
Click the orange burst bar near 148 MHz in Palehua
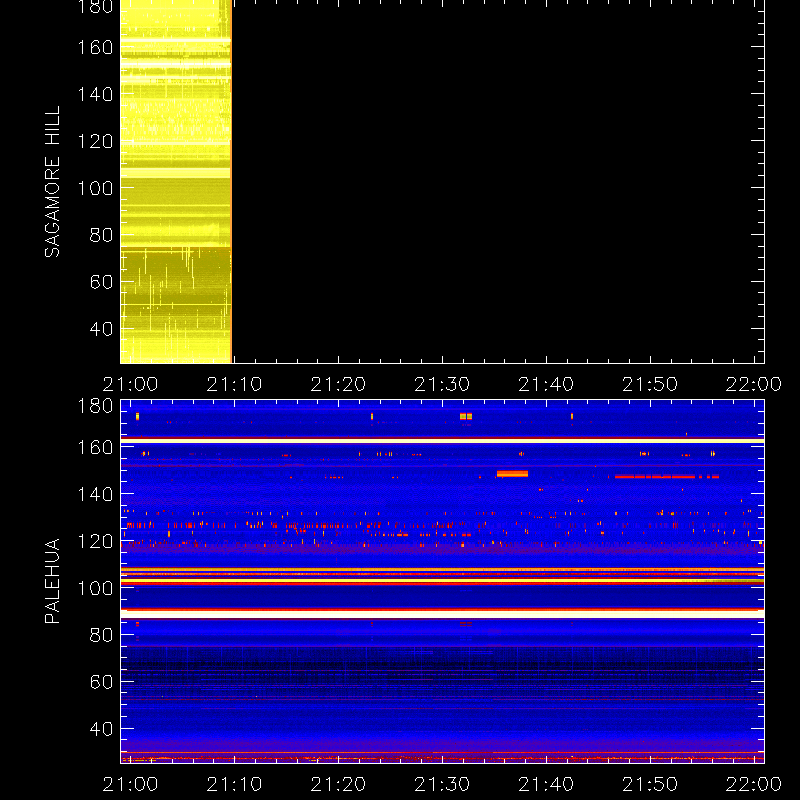512,474
